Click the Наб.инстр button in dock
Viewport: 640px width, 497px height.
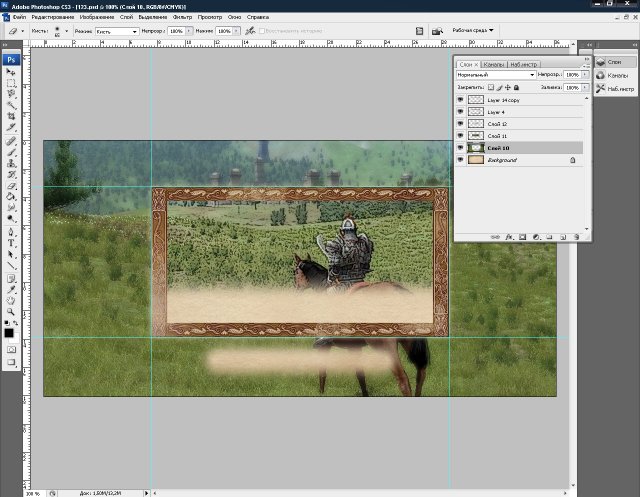click(x=614, y=89)
